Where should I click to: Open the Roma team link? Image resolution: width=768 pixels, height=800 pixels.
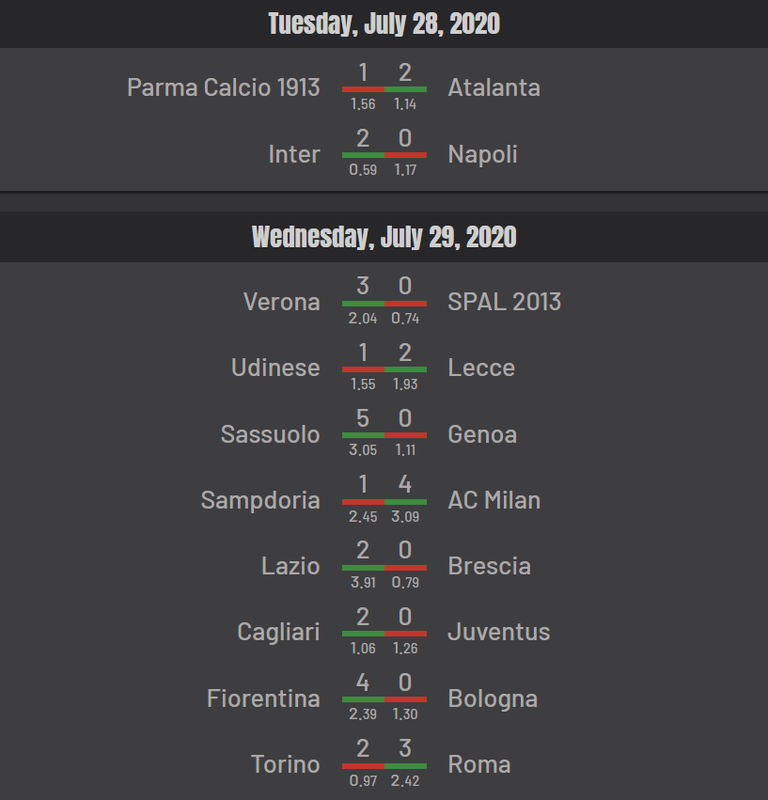pyautogui.click(x=479, y=764)
